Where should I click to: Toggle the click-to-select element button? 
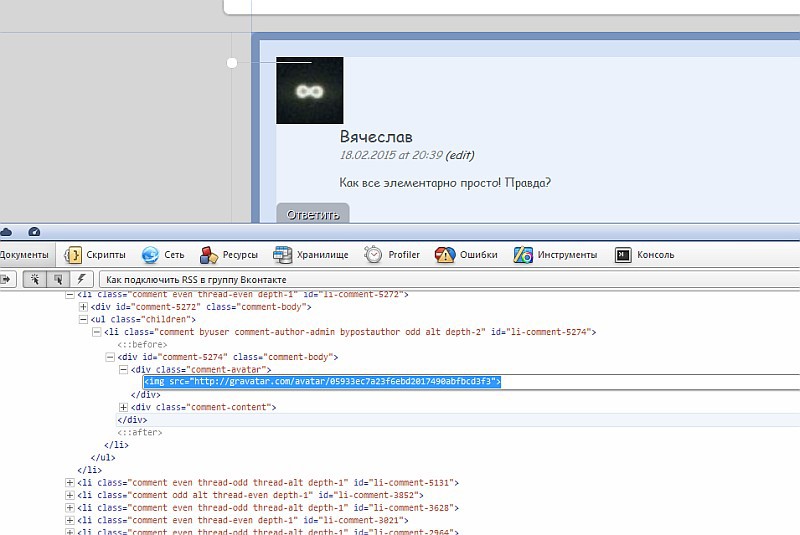click(x=35, y=279)
